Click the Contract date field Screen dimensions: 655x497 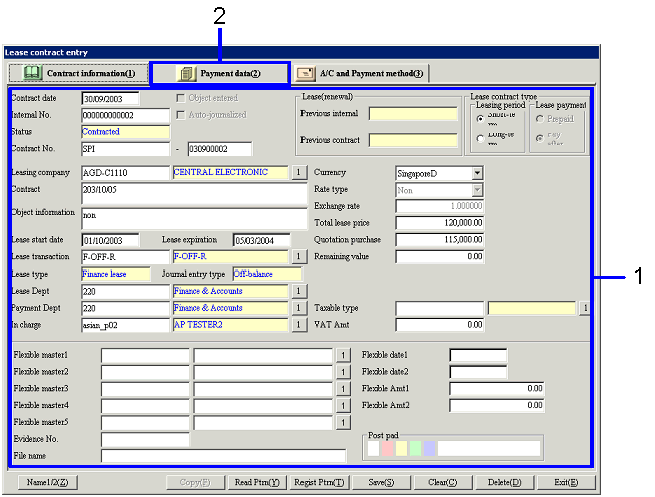[110, 99]
